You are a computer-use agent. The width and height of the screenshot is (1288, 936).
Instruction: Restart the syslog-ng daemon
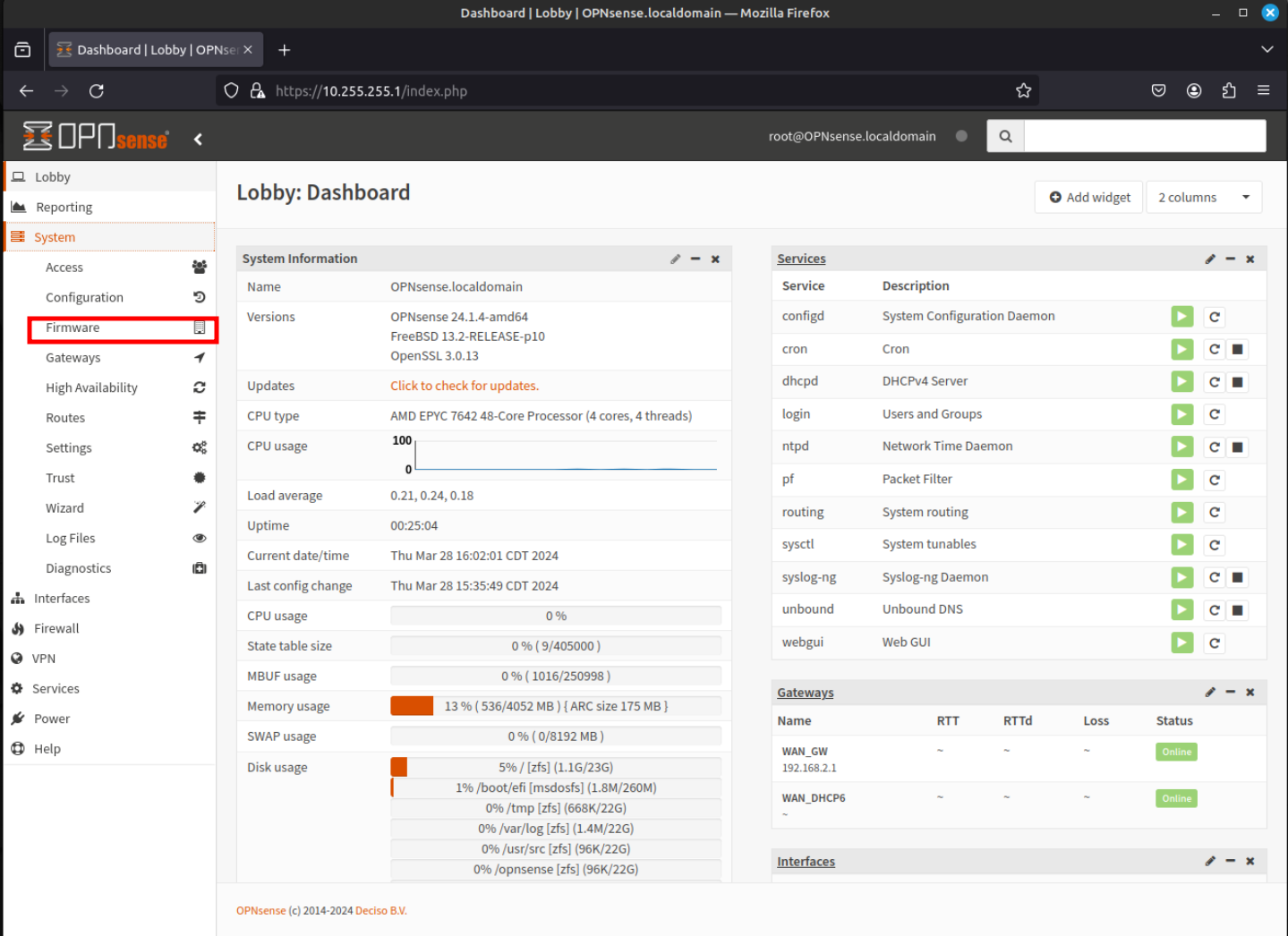tap(1215, 577)
